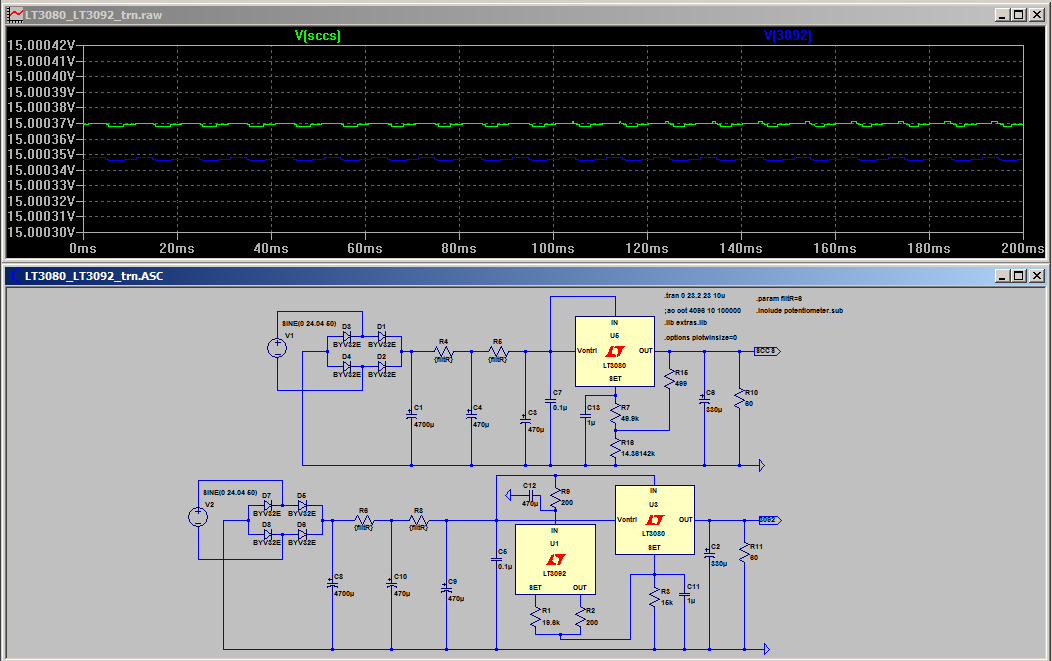Screen dimensions: 1052x661
Task: Click capacitor C12 470µ symbol
Action: click(x=530, y=495)
